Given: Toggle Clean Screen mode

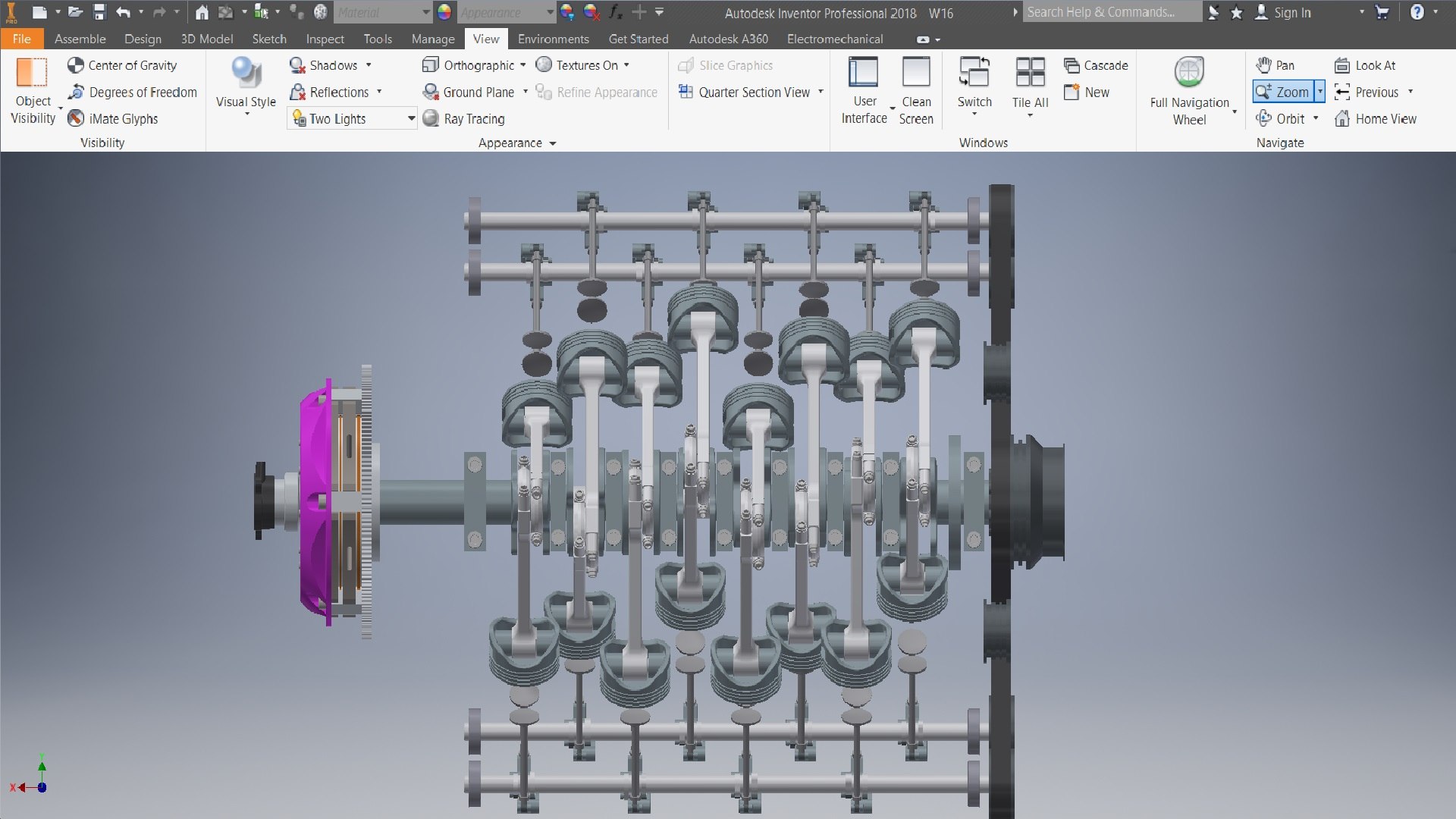Looking at the screenshot, I should pos(916,91).
